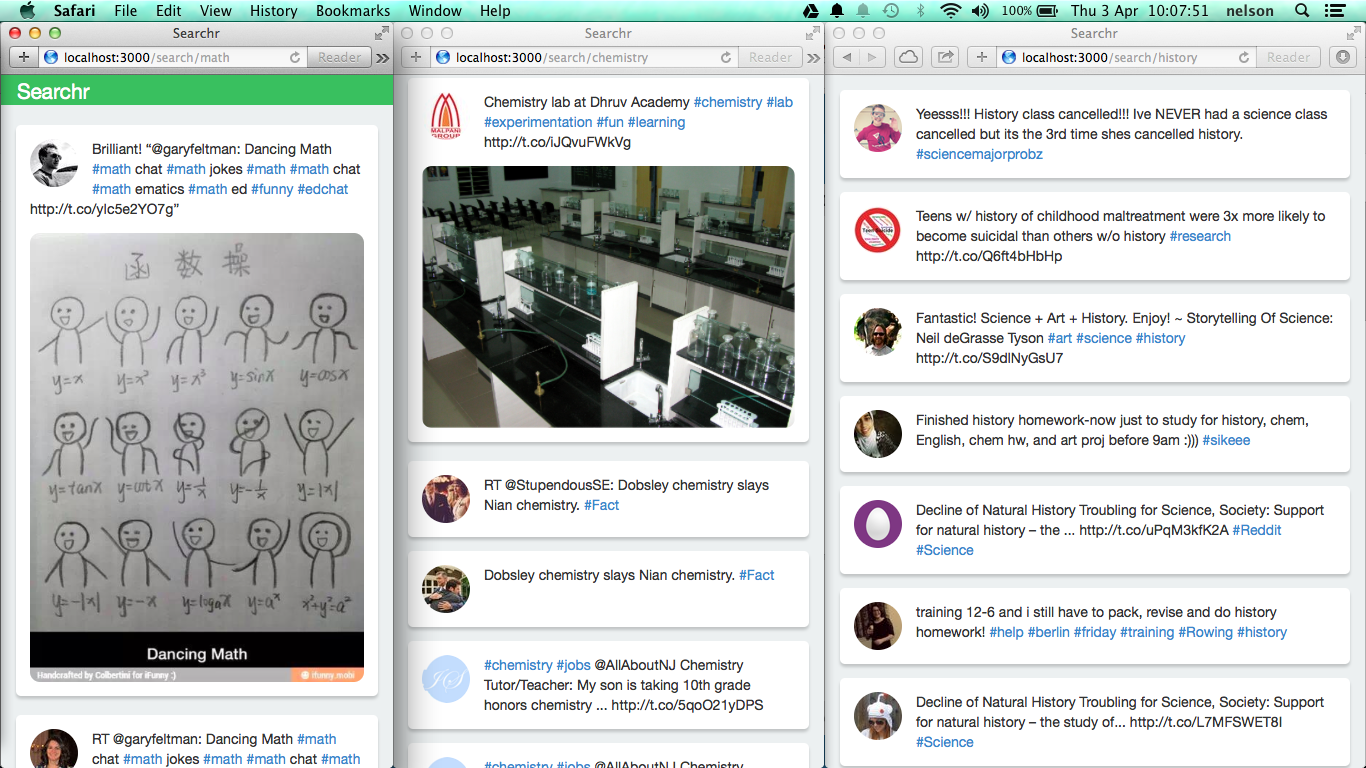Click #edchat hashtag in math tweet

(323, 189)
